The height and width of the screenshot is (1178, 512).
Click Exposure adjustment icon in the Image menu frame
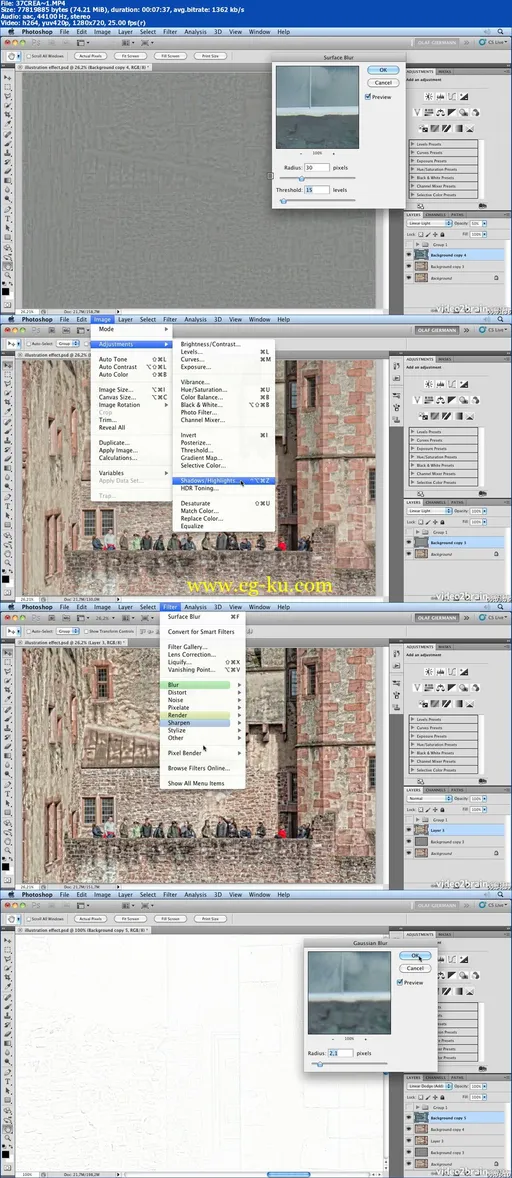(464, 384)
